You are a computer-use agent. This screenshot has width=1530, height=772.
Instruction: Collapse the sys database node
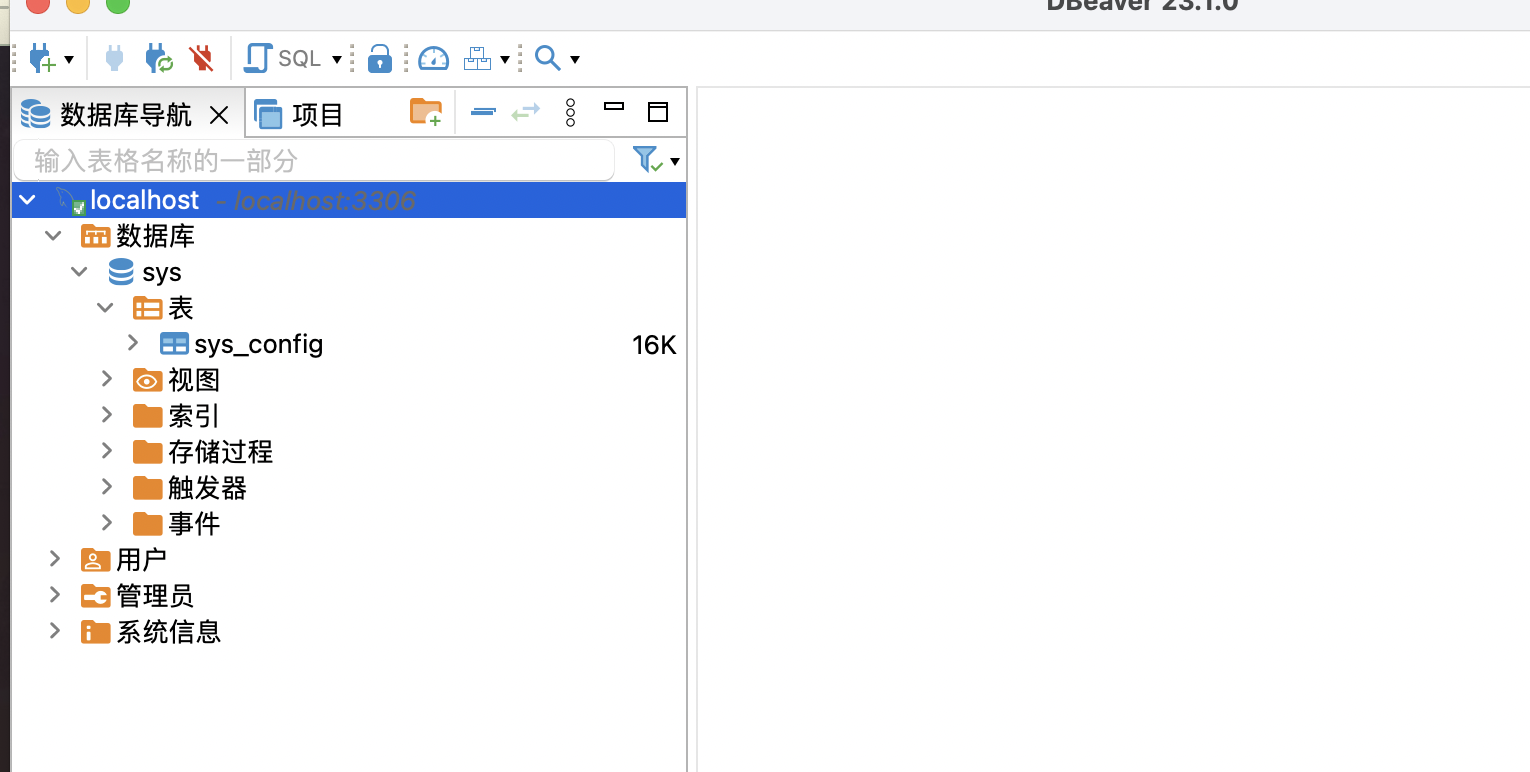[80, 272]
